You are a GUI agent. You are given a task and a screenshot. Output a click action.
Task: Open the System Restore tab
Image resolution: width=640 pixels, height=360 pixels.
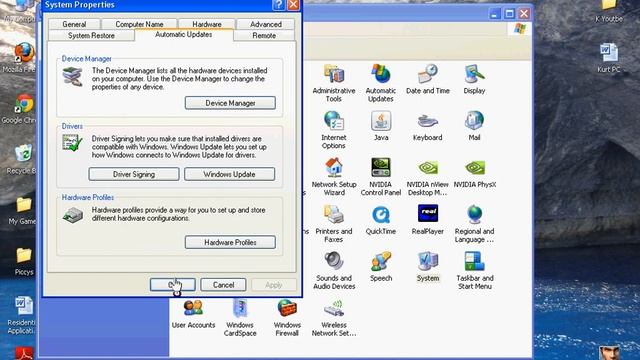(91, 36)
